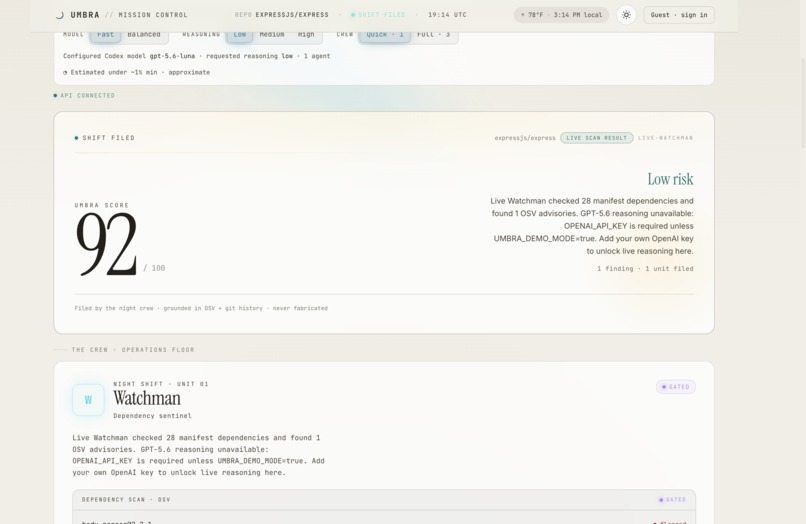The image size is (806, 524).
Task: Click the Umbra crescent logo icon
Action: tap(60, 15)
